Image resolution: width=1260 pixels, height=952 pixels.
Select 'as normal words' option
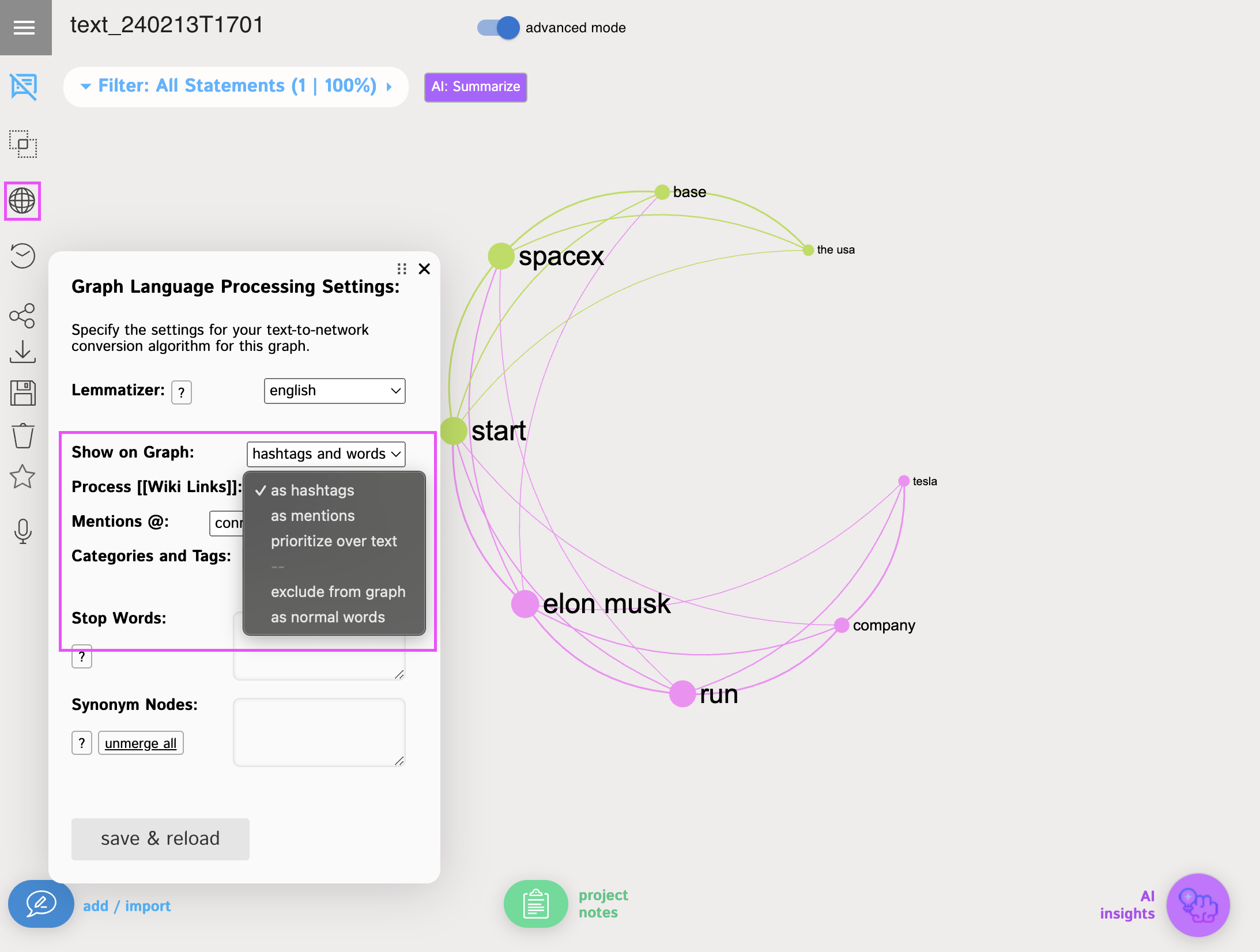point(334,617)
